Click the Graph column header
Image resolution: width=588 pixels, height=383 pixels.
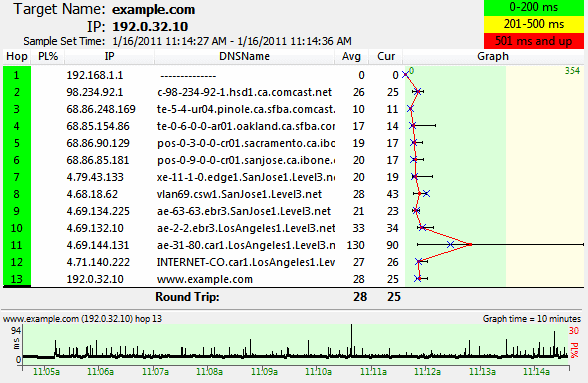(493, 56)
